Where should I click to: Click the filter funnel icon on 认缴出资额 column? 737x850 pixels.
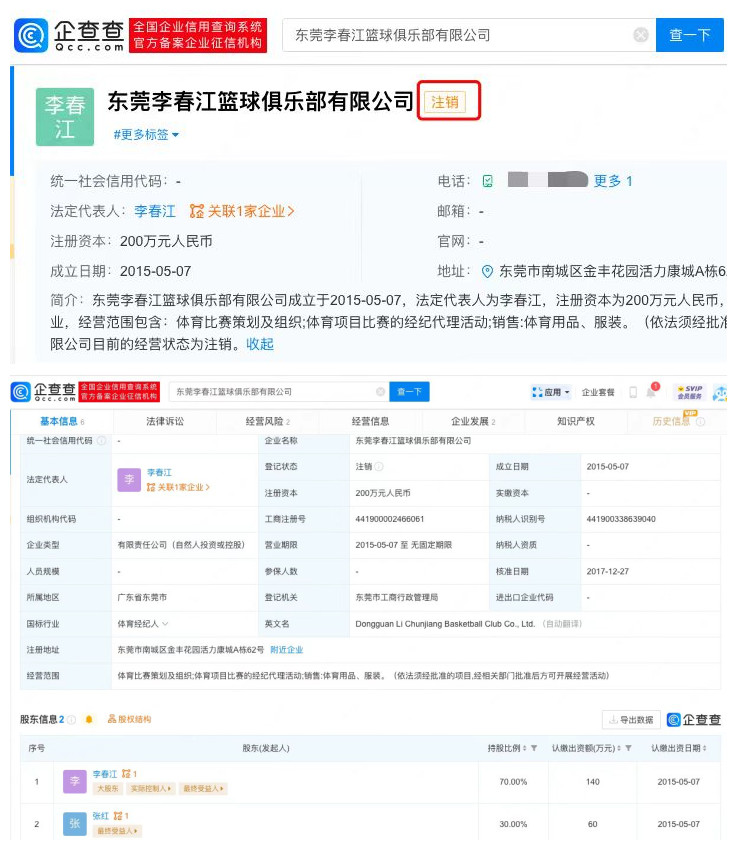(x=629, y=748)
